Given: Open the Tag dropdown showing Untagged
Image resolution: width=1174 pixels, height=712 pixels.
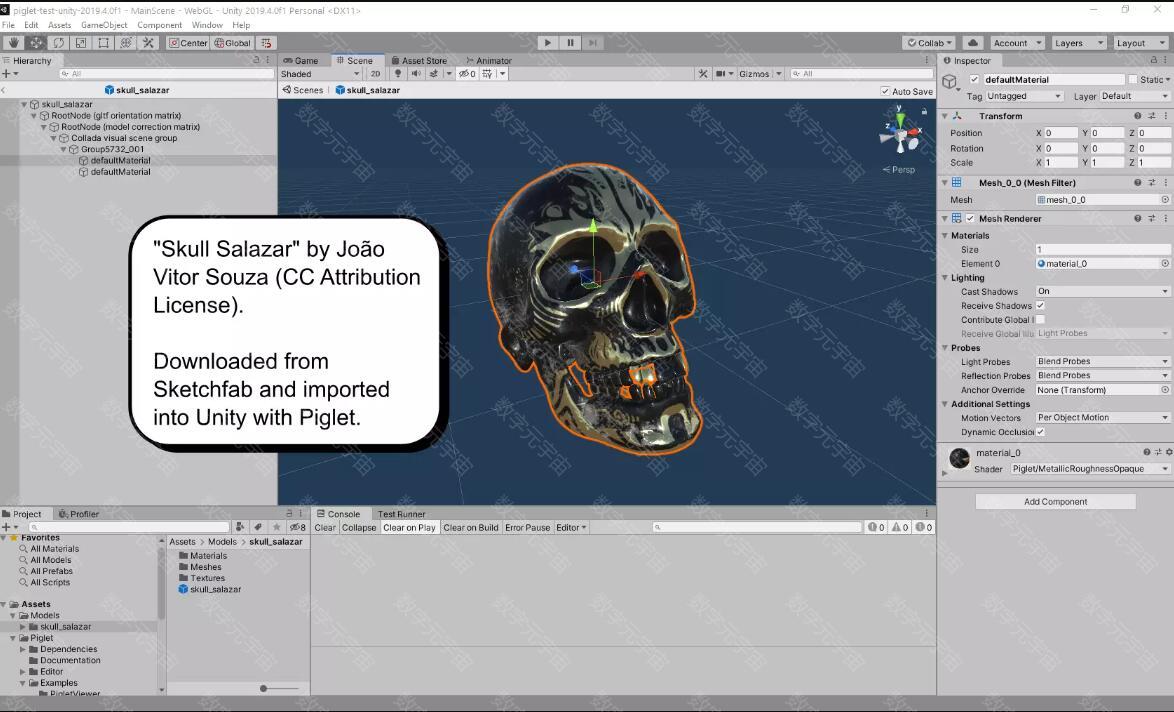Looking at the screenshot, I should (x=1024, y=96).
